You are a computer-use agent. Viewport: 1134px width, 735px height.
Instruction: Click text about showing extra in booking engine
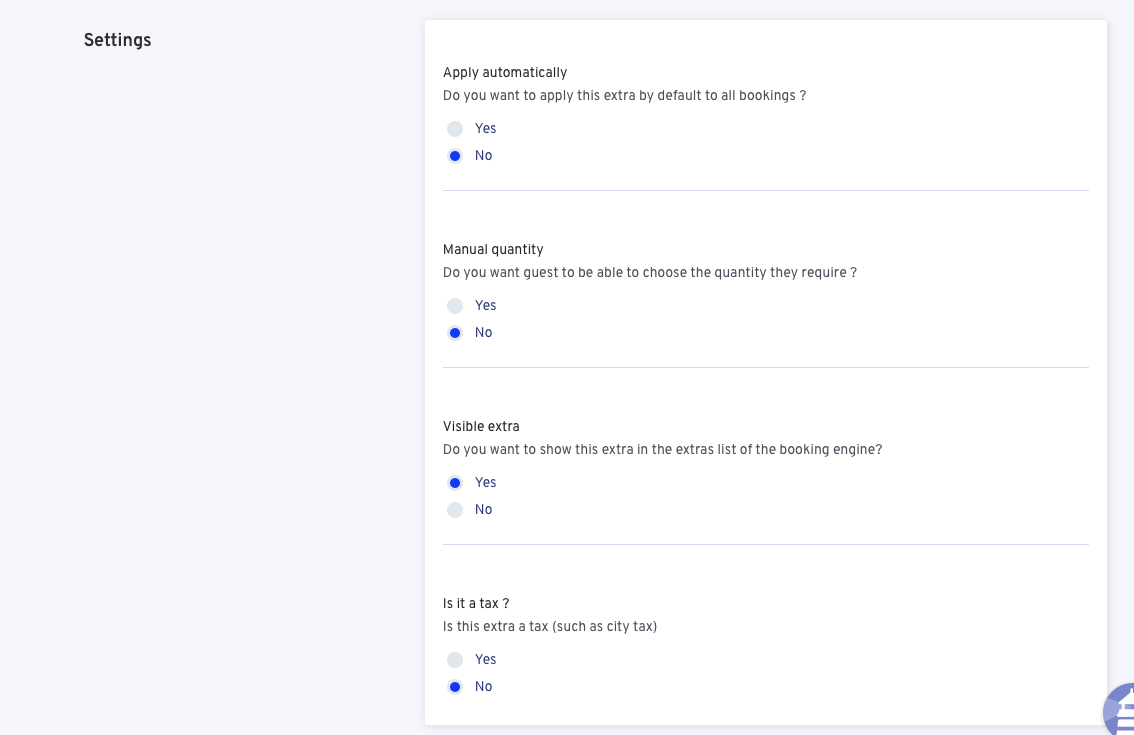pos(662,449)
